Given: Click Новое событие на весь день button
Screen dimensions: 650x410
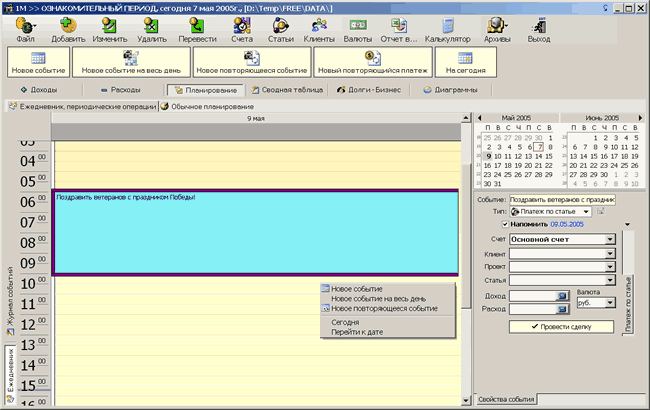Looking at the screenshot, I should (x=131, y=62).
